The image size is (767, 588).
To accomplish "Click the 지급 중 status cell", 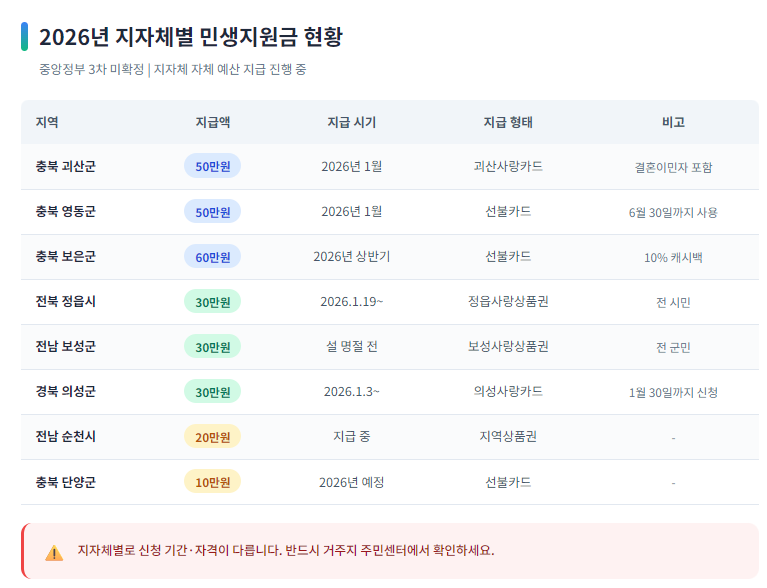I will pos(352,436).
